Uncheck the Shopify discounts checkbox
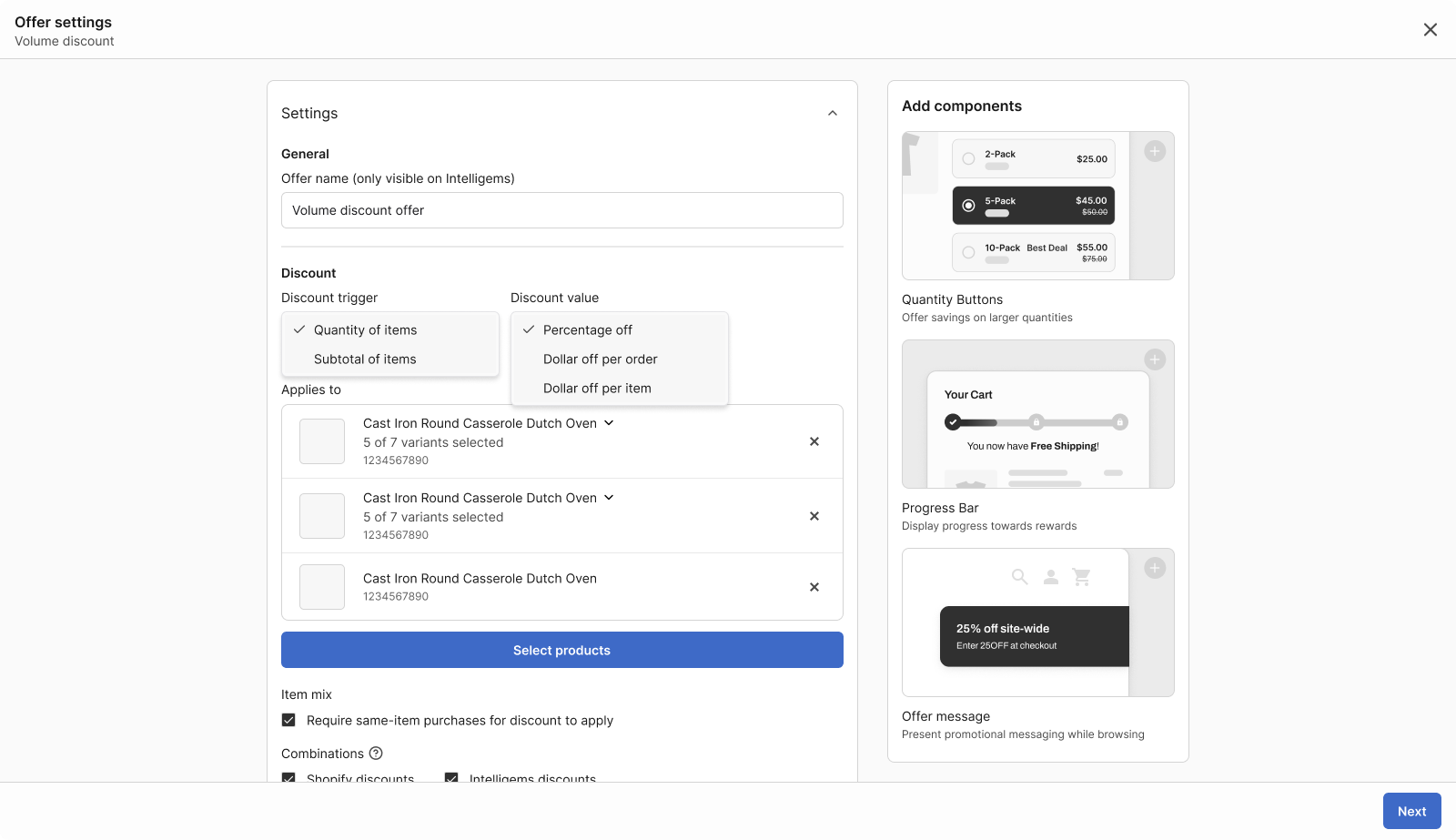Screen dimensions: 1456x840 click(x=288, y=778)
